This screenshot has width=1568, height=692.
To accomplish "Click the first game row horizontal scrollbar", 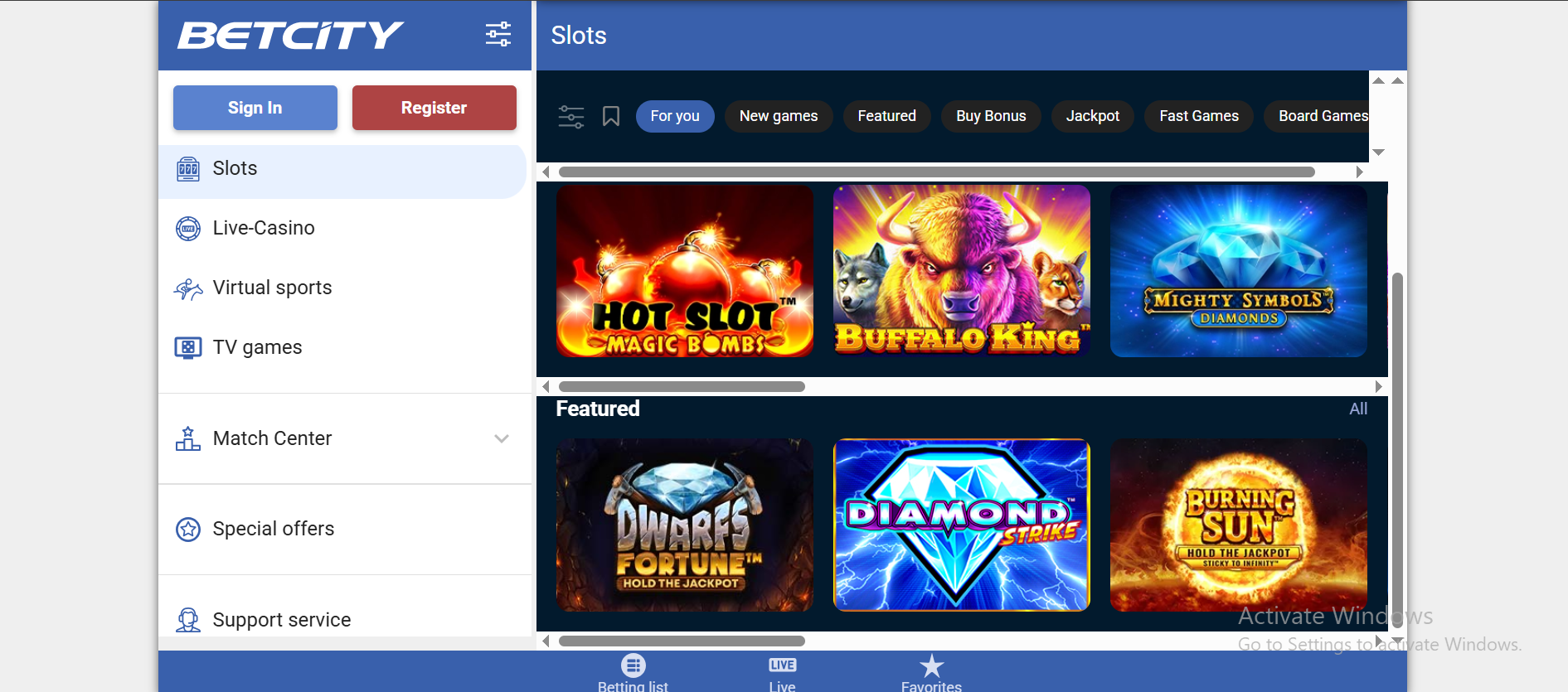I will [682, 386].
